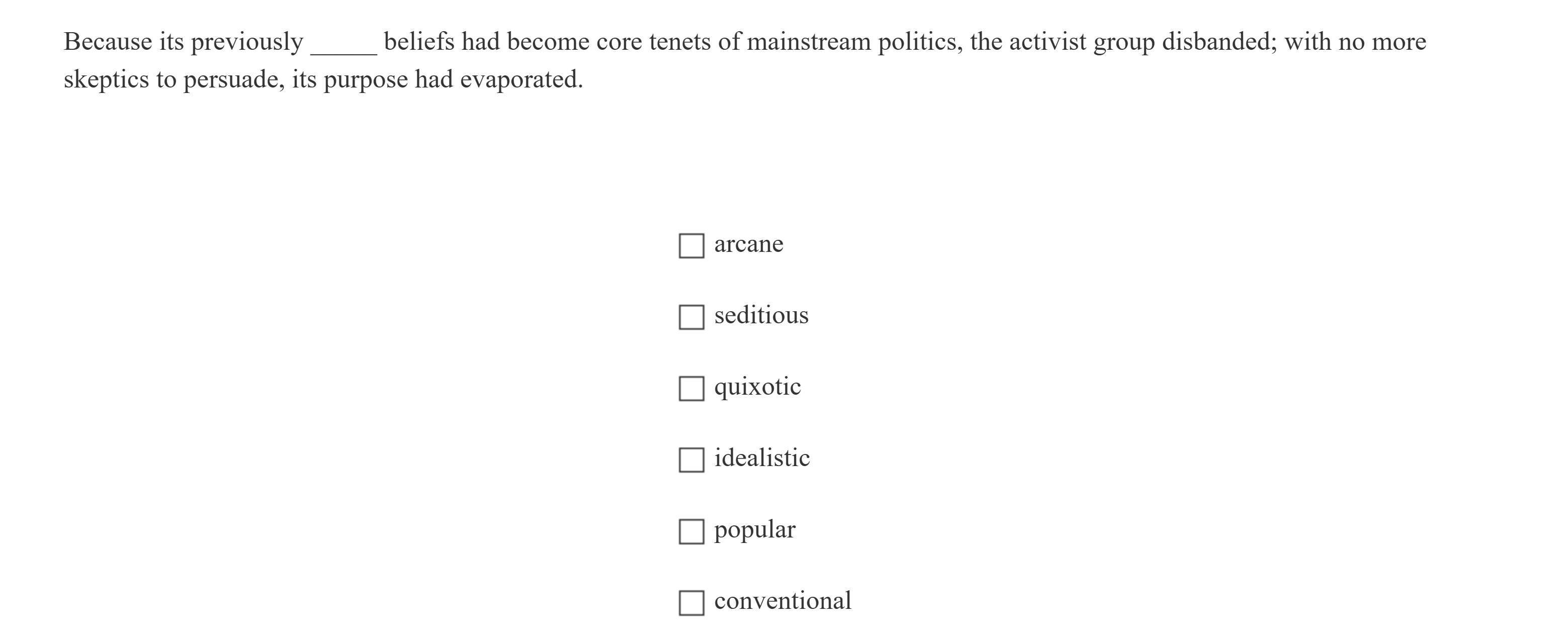Deselect the quixotic option
This screenshot has width=1568, height=631.
click(x=691, y=388)
